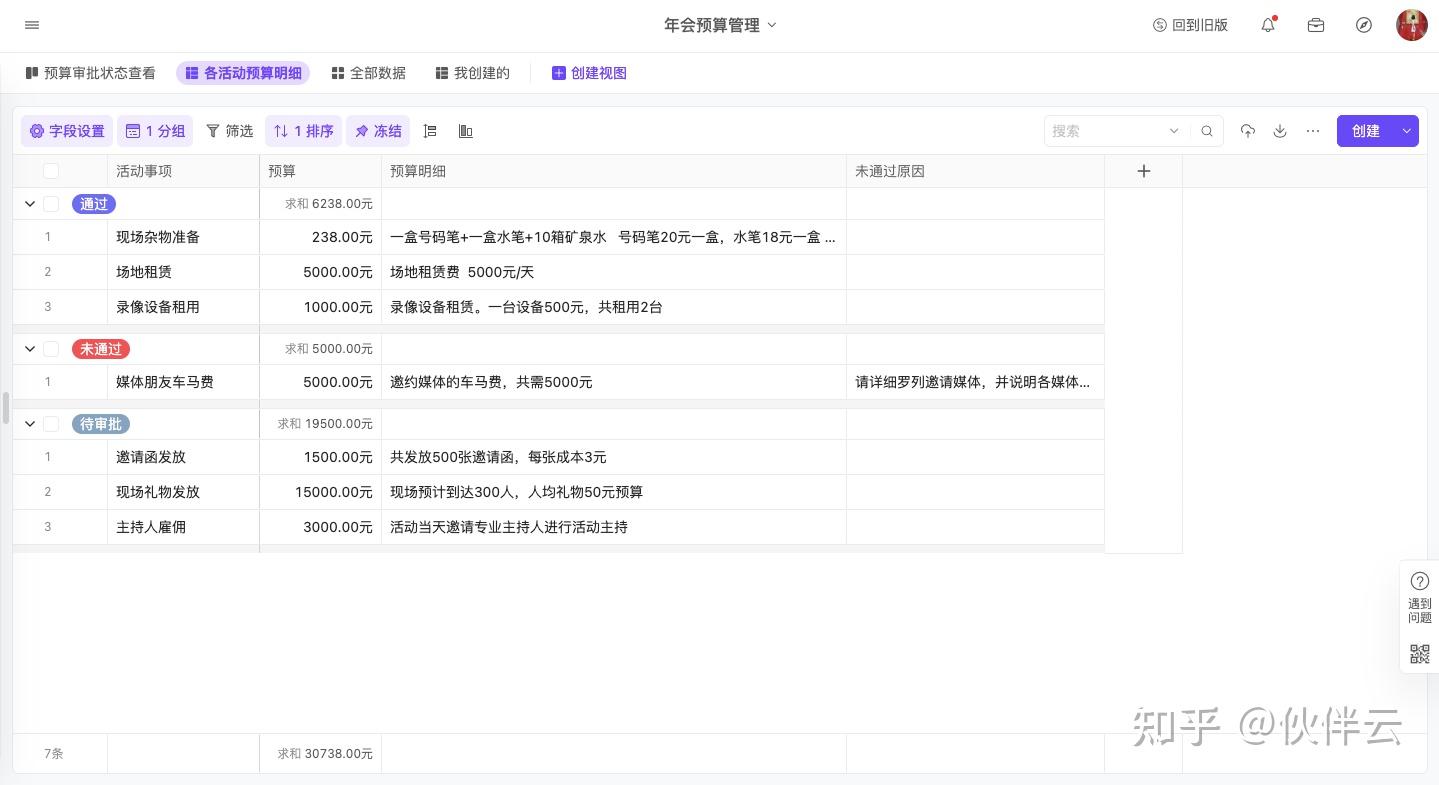Screen dimensions: 1439x785
Task: Open the 请详细罗列邀请媒体 reason cell
Action: tap(975, 382)
